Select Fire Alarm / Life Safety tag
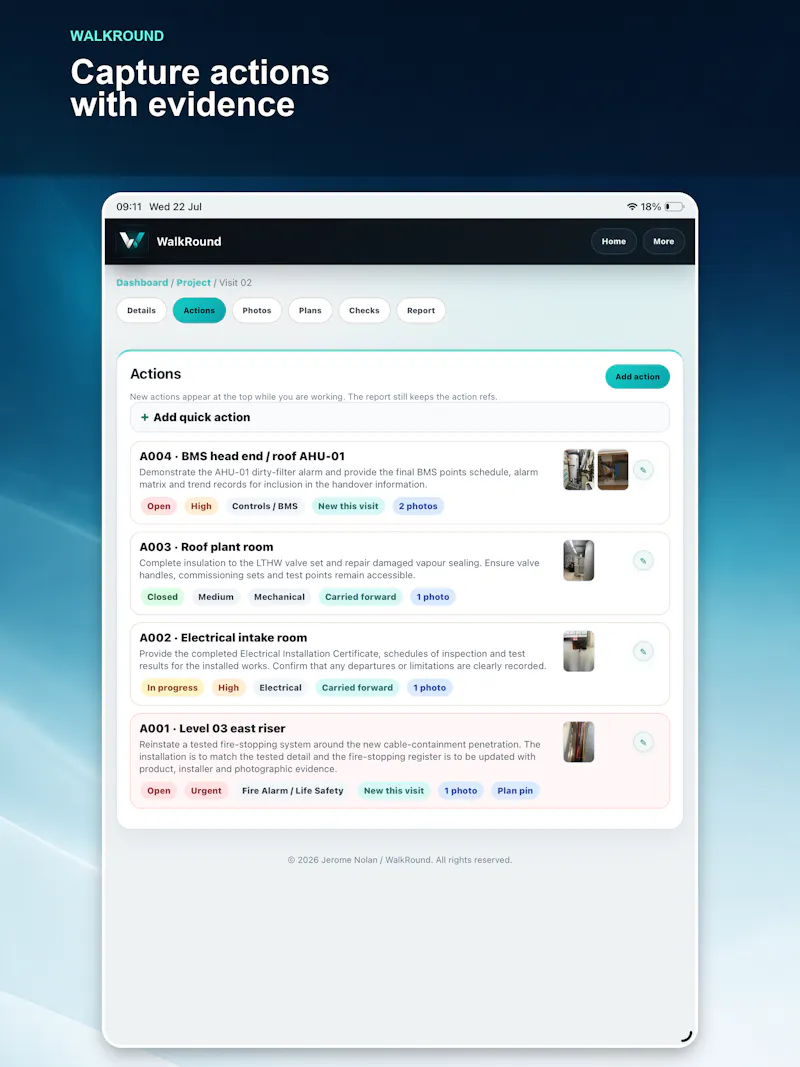The image size is (800, 1067). coord(293,791)
